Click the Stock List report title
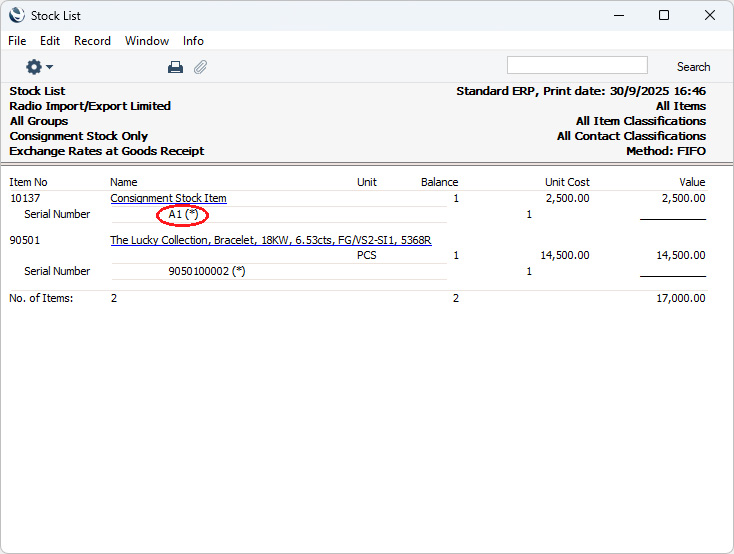Screen dimensions: 734x554 [37, 91]
